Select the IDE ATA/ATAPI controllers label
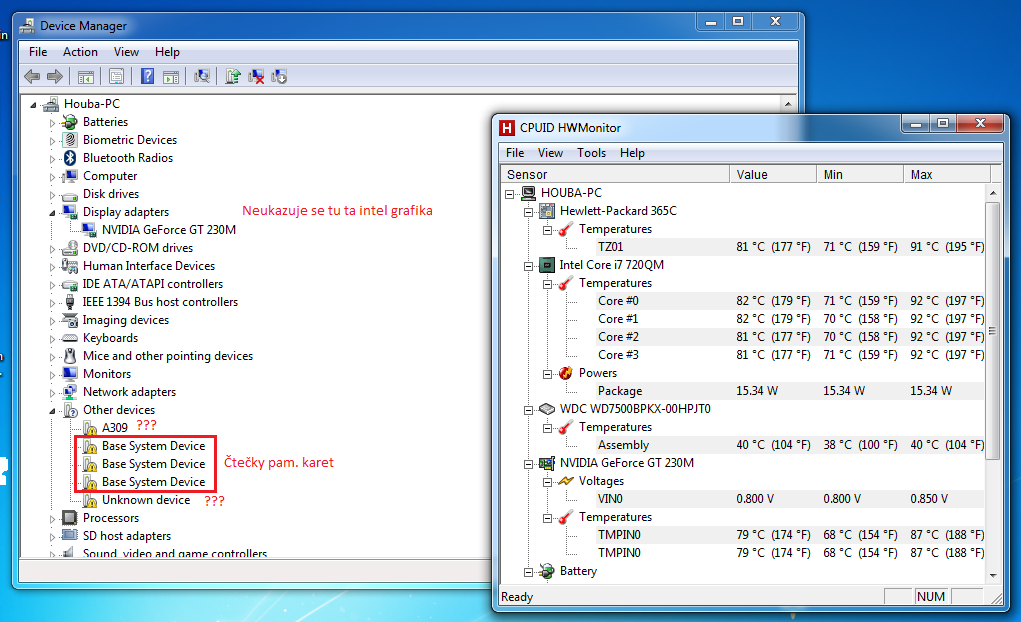This screenshot has width=1021, height=622. (152, 284)
